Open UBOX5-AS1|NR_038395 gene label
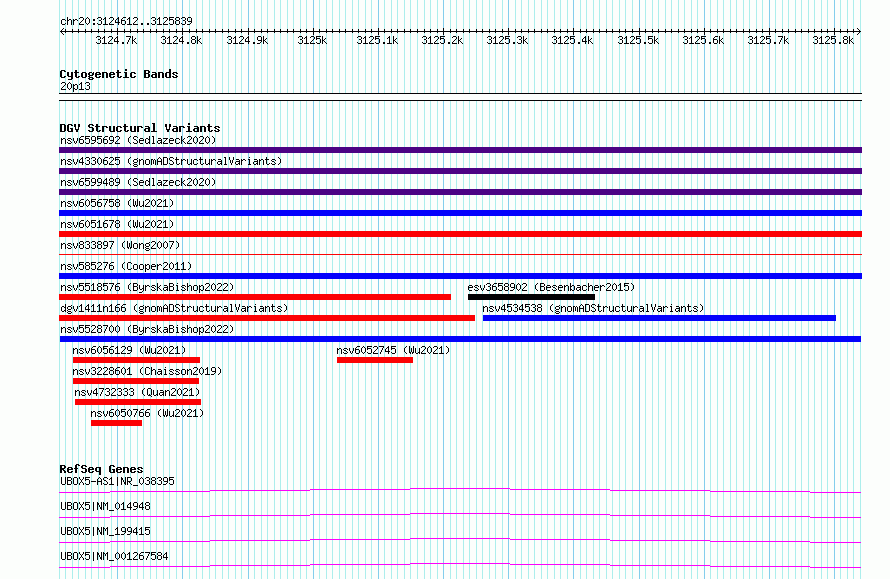This screenshot has width=890, height=579. click(x=117, y=481)
